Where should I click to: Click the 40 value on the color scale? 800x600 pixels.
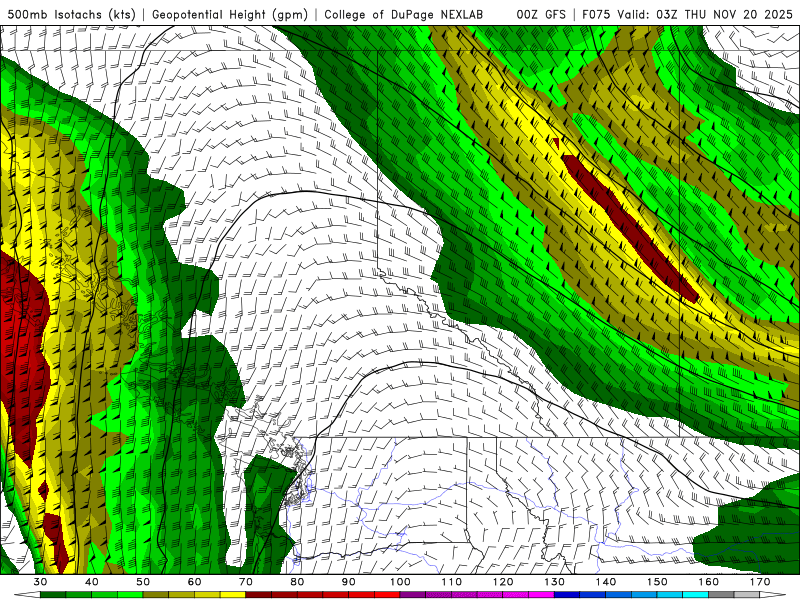click(x=92, y=582)
